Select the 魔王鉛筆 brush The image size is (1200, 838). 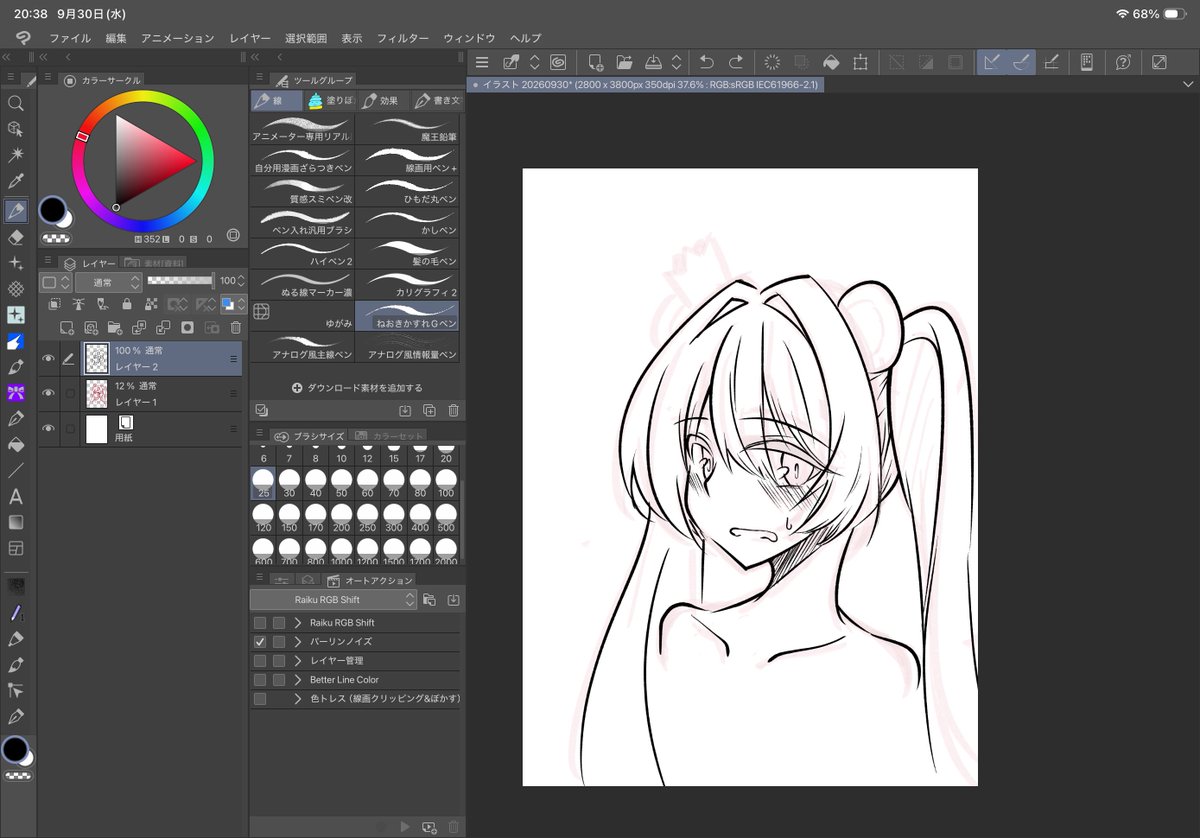point(408,128)
